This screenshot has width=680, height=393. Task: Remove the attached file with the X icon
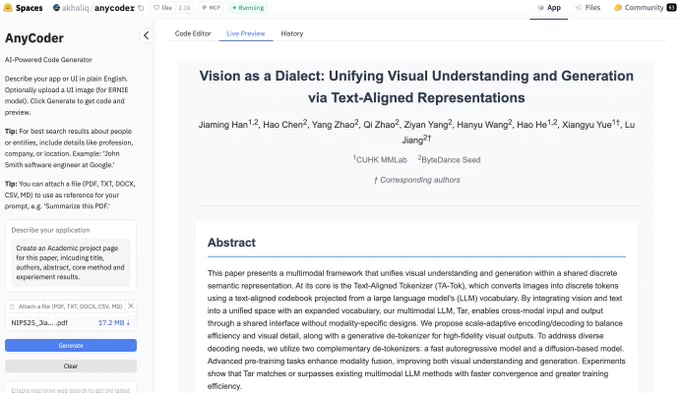131,306
